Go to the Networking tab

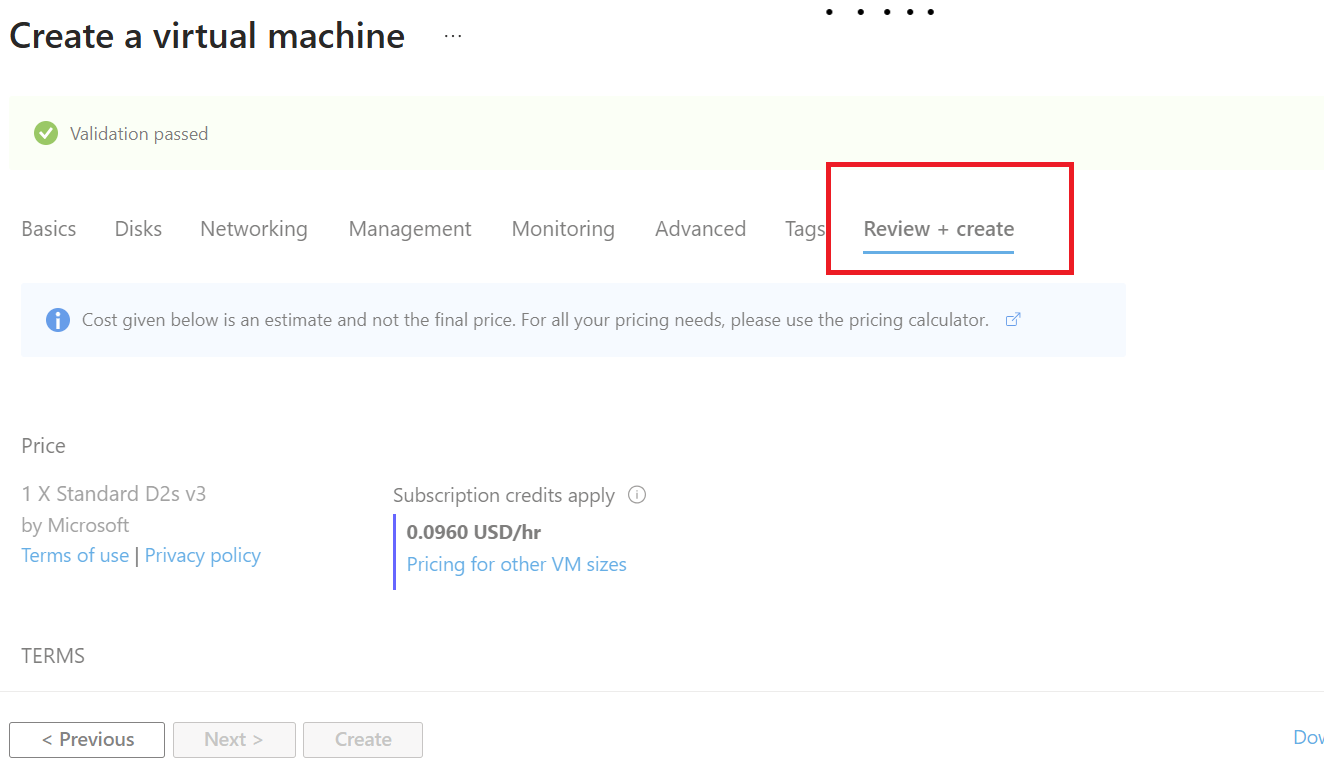click(x=254, y=229)
